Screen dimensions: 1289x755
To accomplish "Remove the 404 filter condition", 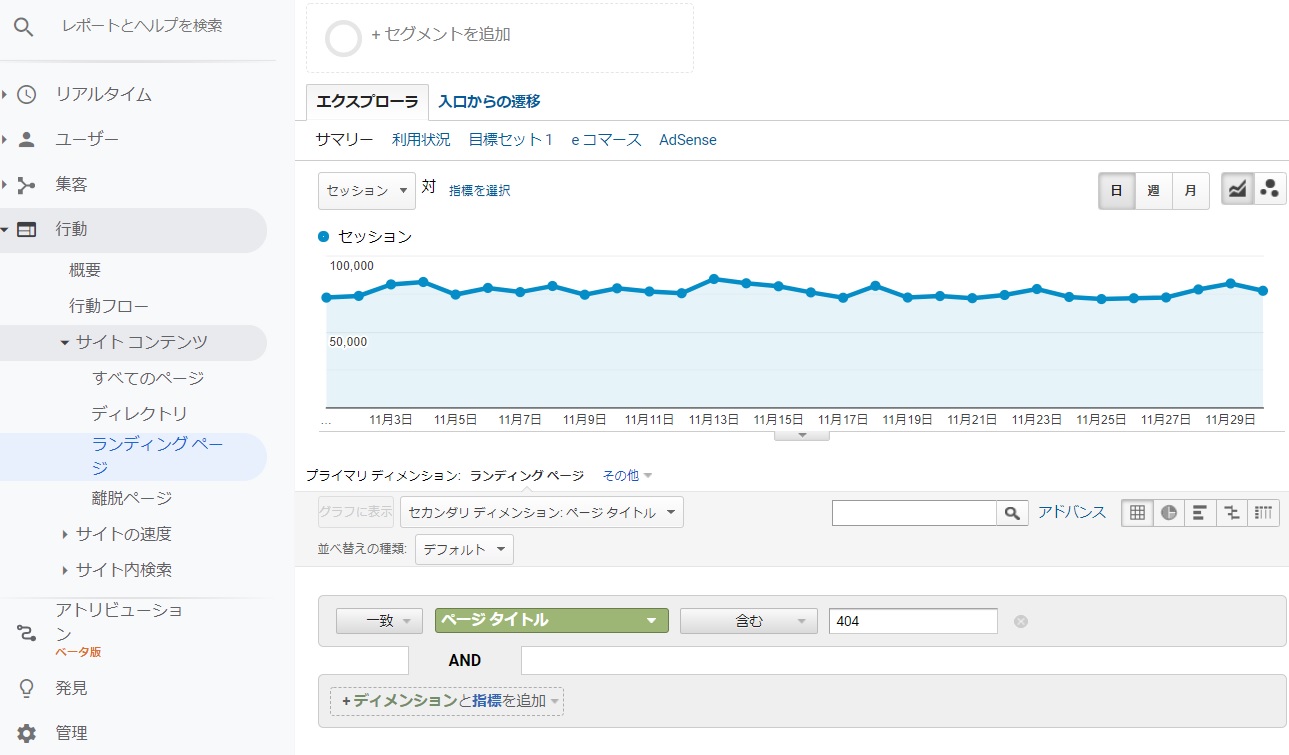I will (x=1021, y=621).
